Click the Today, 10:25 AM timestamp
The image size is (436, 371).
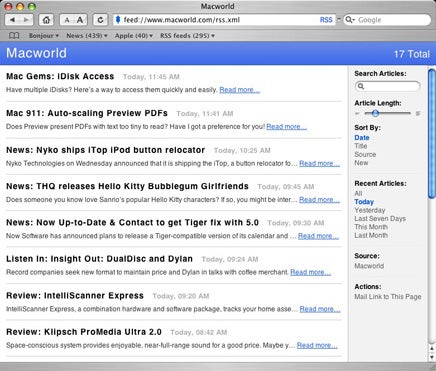pyautogui.click(x=242, y=151)
